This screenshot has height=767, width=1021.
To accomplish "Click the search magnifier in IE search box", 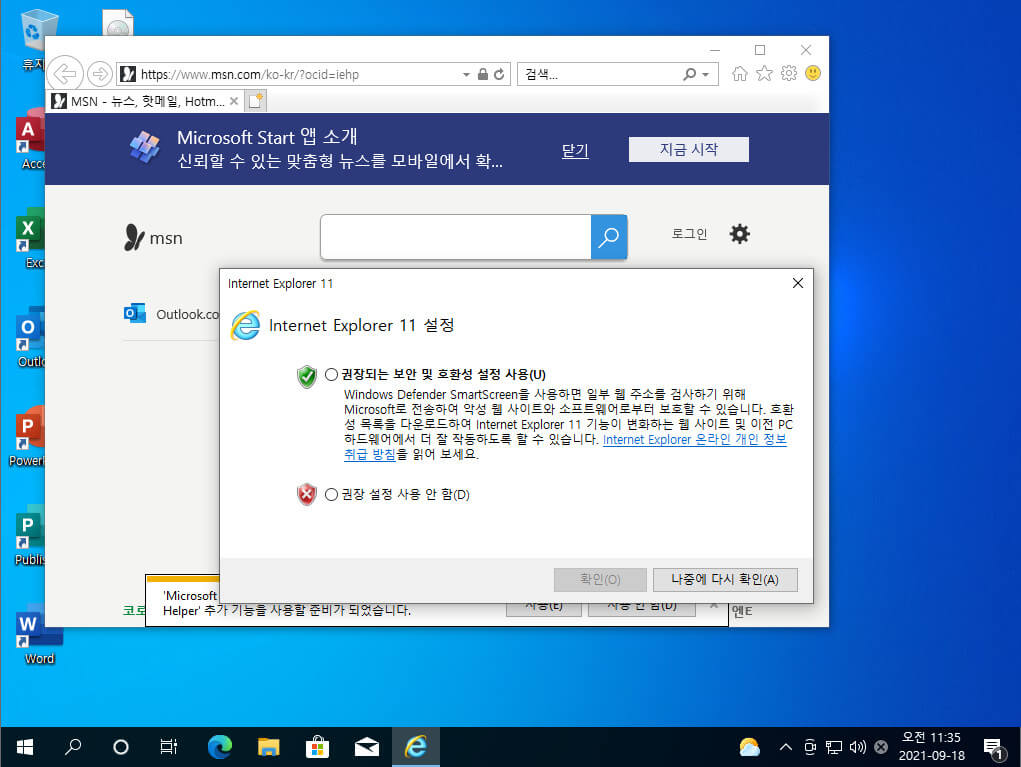I will [x=690, y=74].
